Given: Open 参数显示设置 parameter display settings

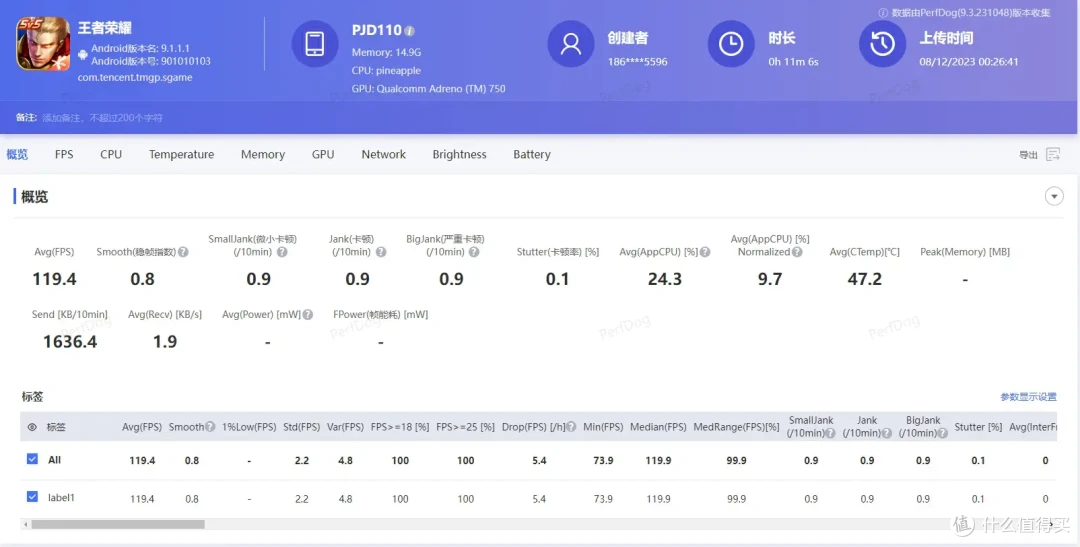Looking at the screenshot, I should [x=1028, y=397].
